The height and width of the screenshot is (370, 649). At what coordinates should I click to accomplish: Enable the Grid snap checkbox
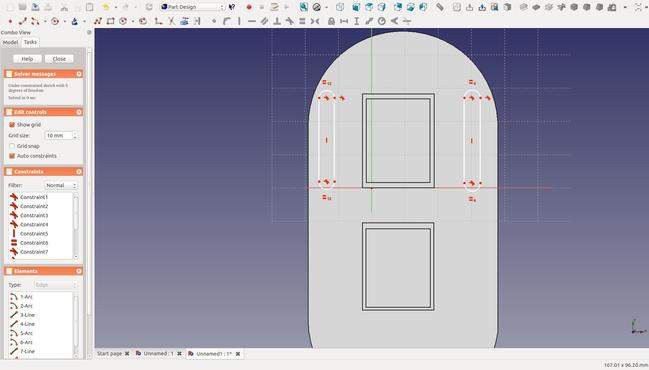[x=12, y=146]
